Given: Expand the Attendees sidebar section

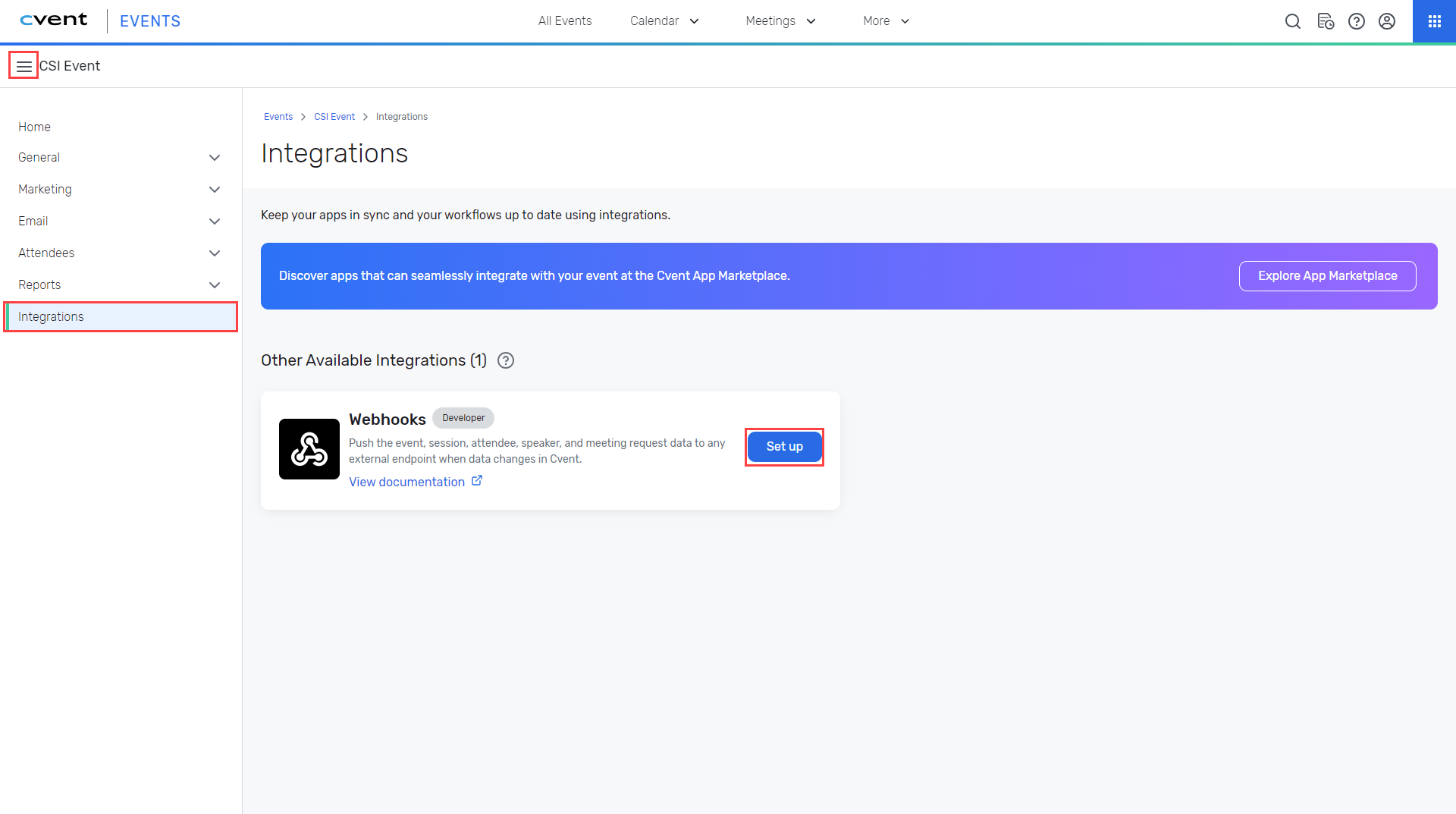Looking at the screenshot, I should 215,253.
